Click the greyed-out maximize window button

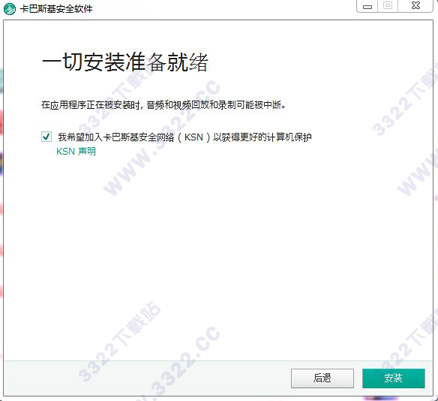[x=387, y=6]
